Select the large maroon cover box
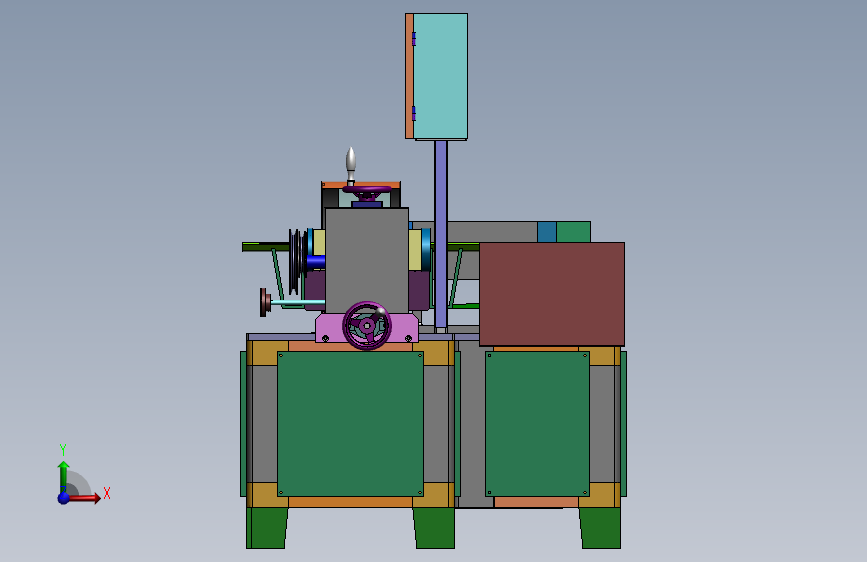This screenshot has height=562, width=867. (552, 294)
